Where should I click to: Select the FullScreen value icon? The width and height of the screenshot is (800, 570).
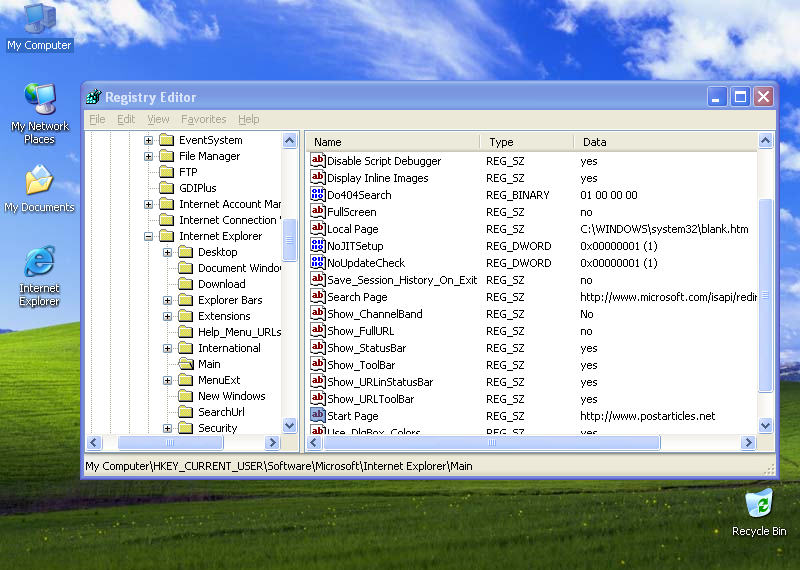coord(317,211)
